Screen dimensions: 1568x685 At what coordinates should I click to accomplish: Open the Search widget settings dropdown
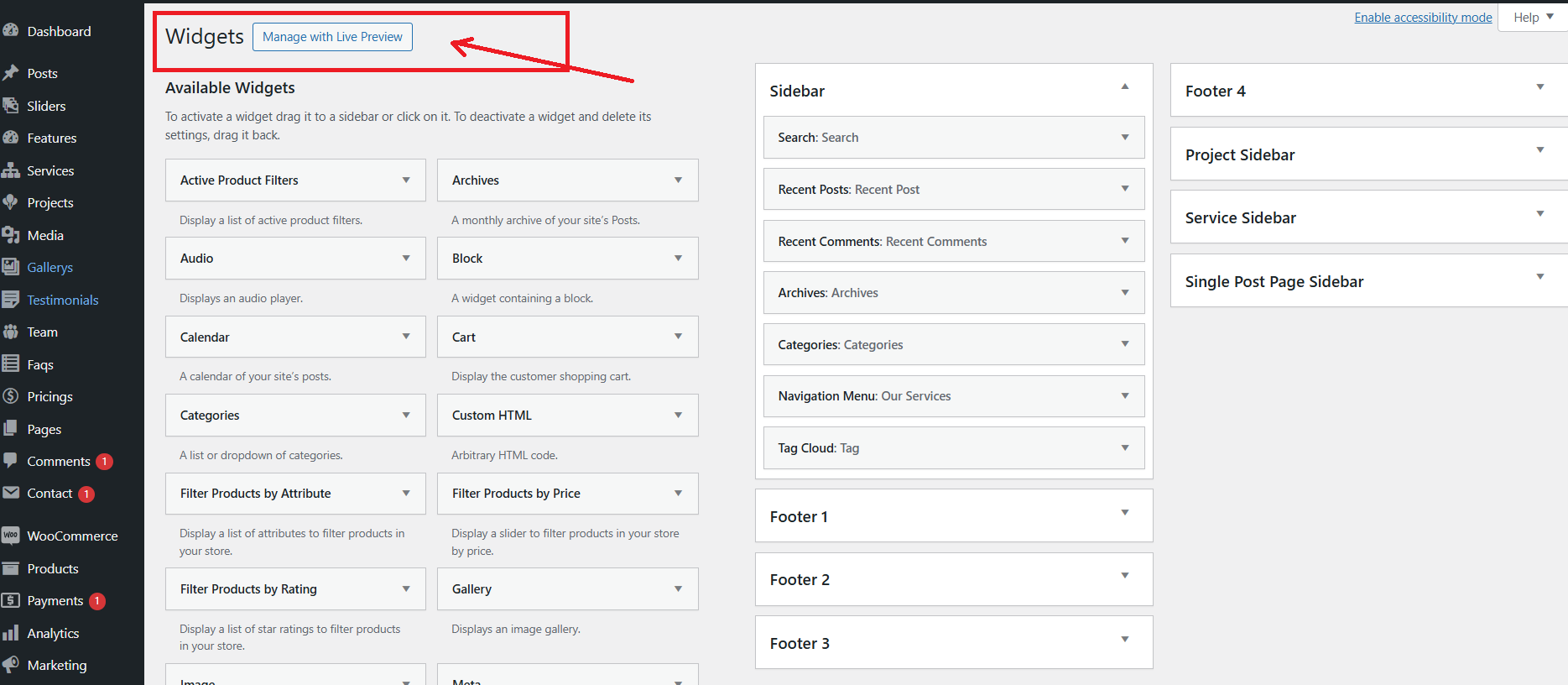point(1124,138)
